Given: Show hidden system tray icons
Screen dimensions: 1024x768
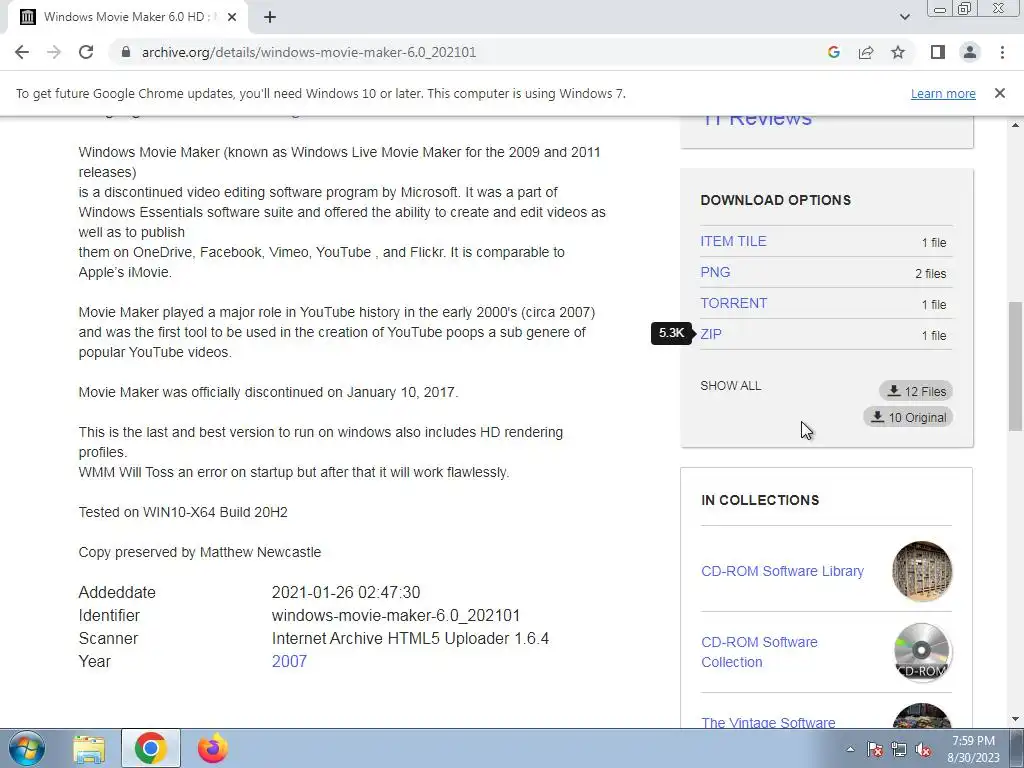Looking at the screenshot, I should pyautogui.click(x=850, y=749).
